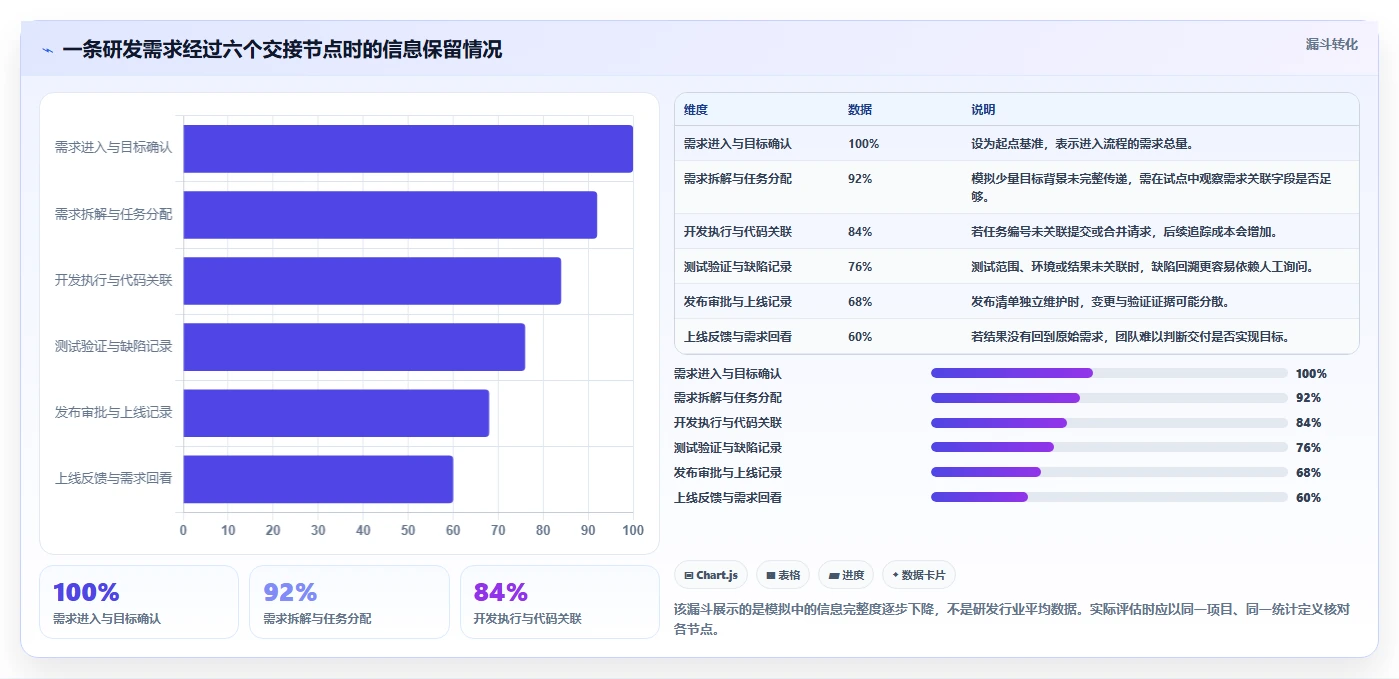Click description starting '若结果没有回到原始需求'

click(x=1130, y=337)
